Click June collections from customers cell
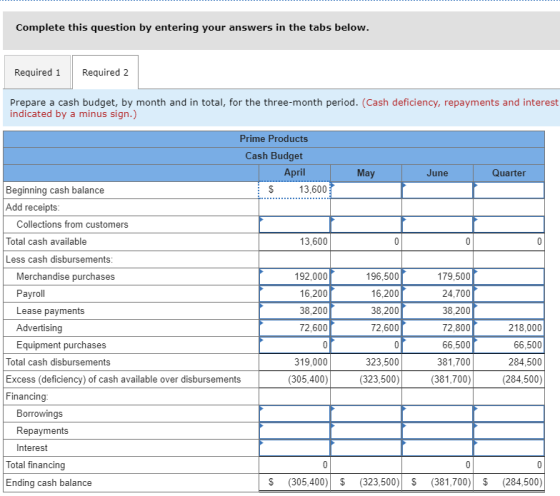This screenshot has width=560, height=496. coord(438,225)
